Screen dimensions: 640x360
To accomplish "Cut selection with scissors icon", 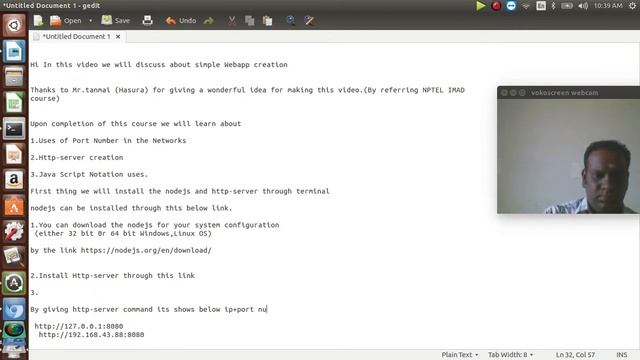I will 231,20.
